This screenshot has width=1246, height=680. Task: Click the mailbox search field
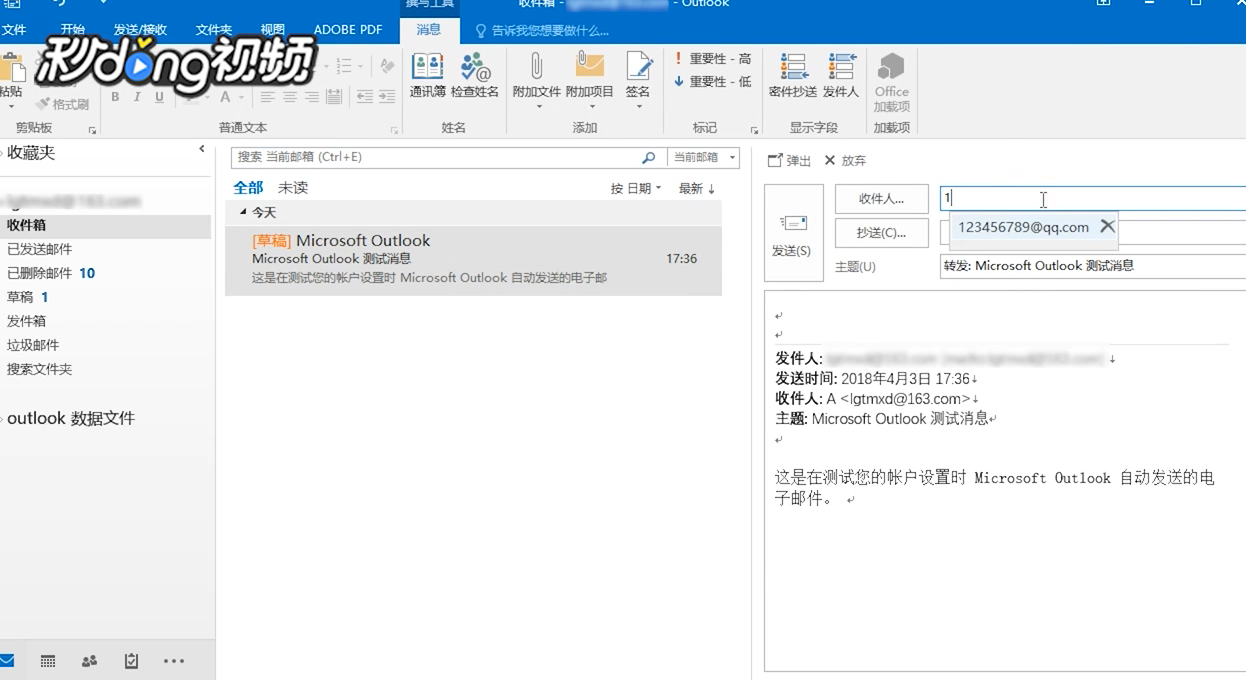click(436, 157)
